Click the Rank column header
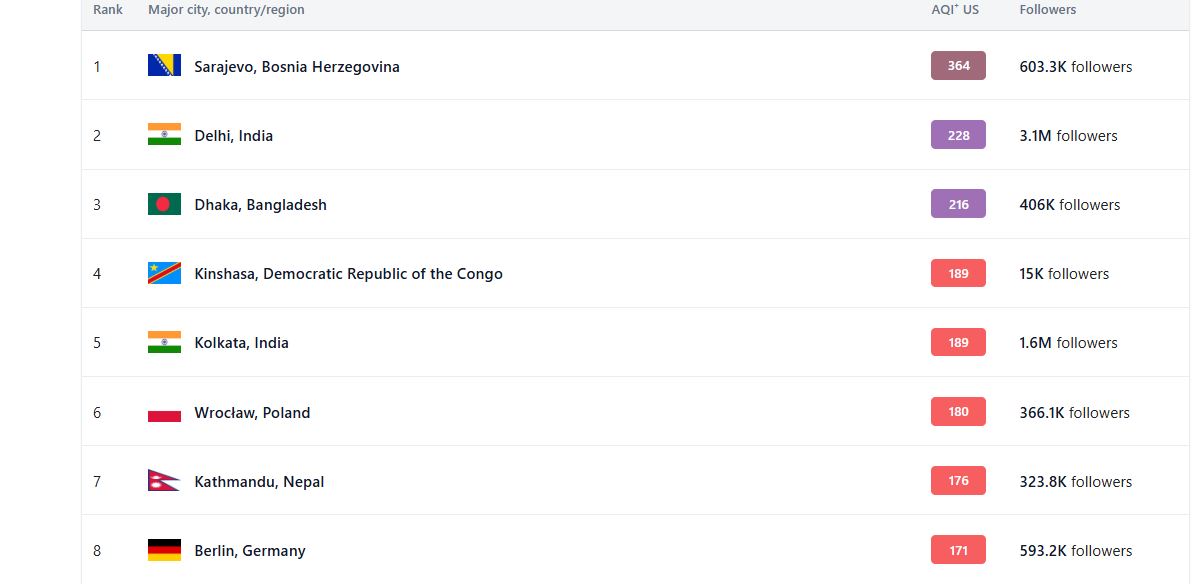The image size is (1203, 584). click(x=108, y=10)
